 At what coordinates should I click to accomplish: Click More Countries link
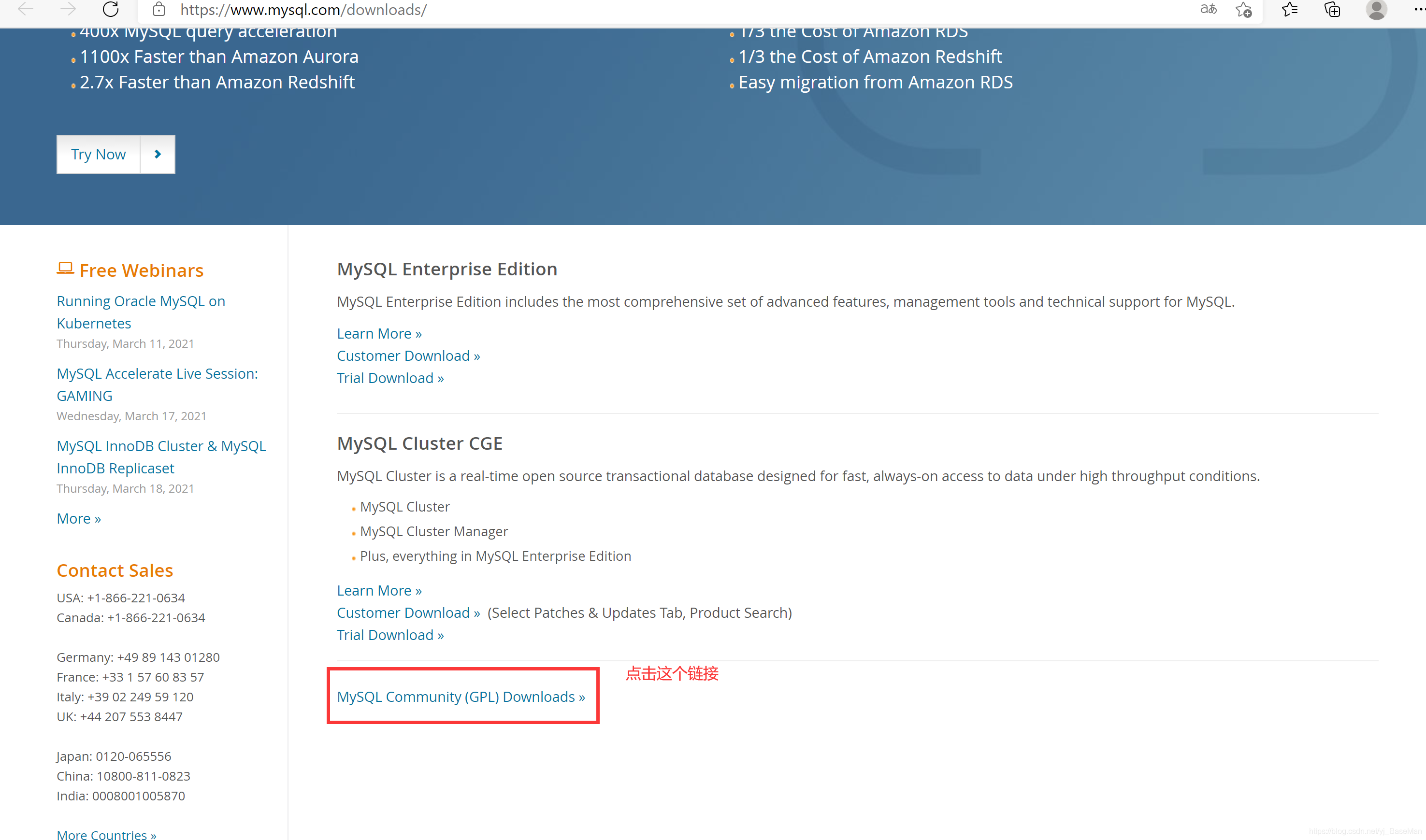106,834
